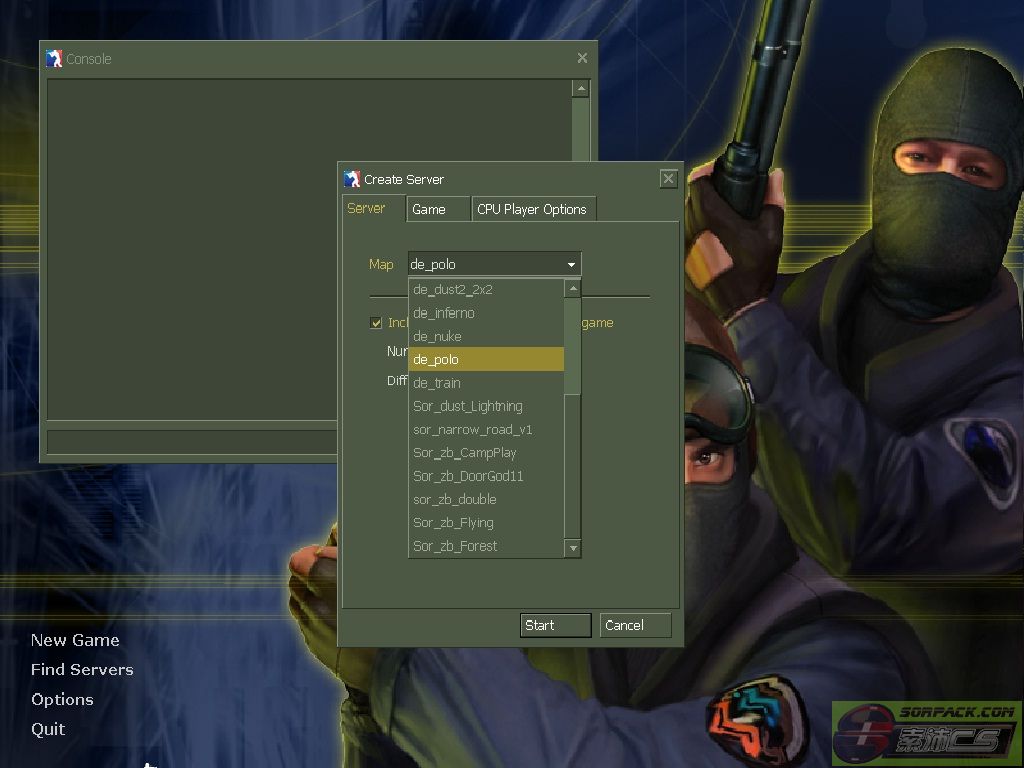Viewport: 1024px width, 768px height.
Task: Click the Counter-Strike icon in Create Server title
Action: 352,179
